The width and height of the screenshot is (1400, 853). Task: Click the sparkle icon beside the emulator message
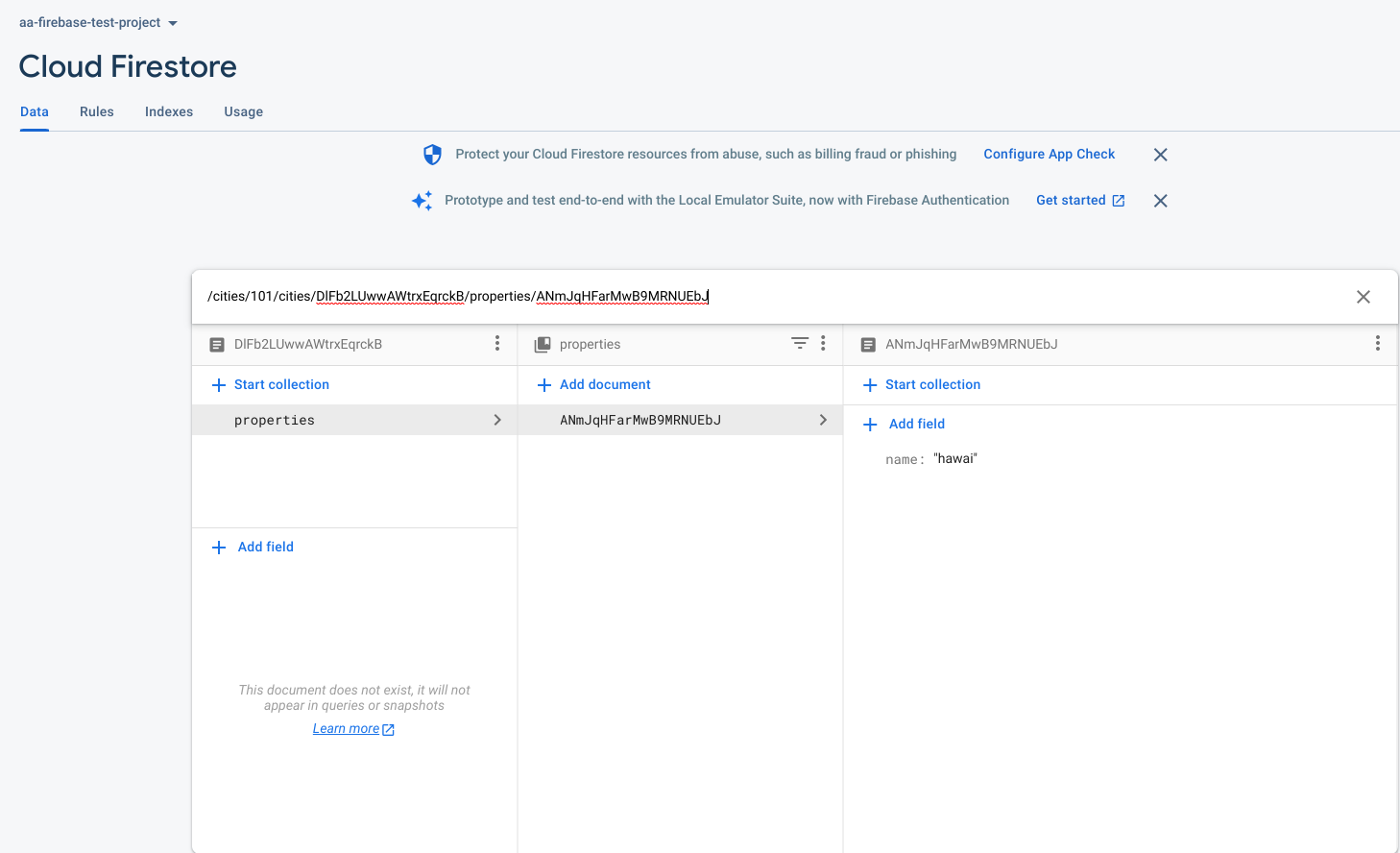422,201
